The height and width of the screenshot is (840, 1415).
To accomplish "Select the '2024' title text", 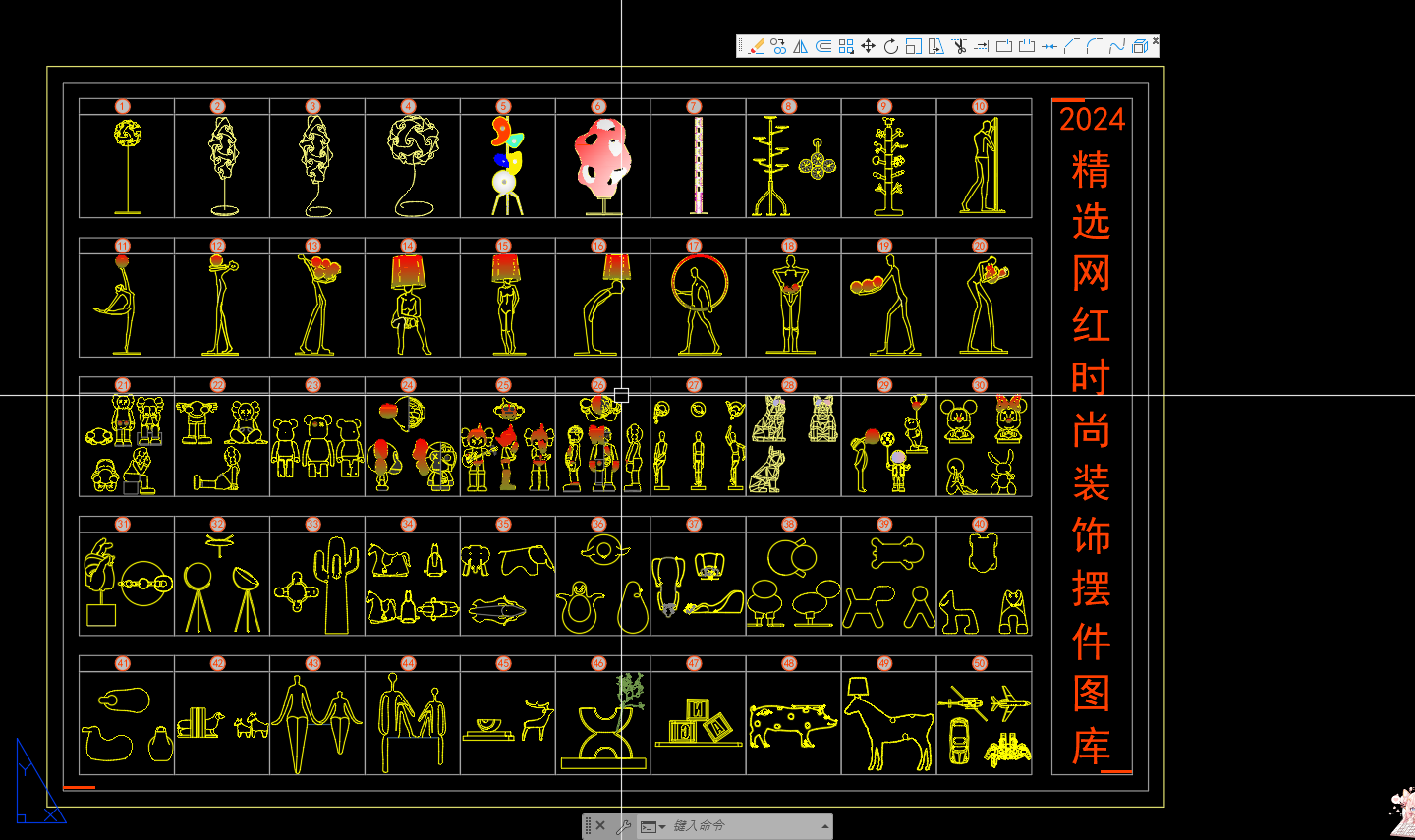I will pos(1092,120).
